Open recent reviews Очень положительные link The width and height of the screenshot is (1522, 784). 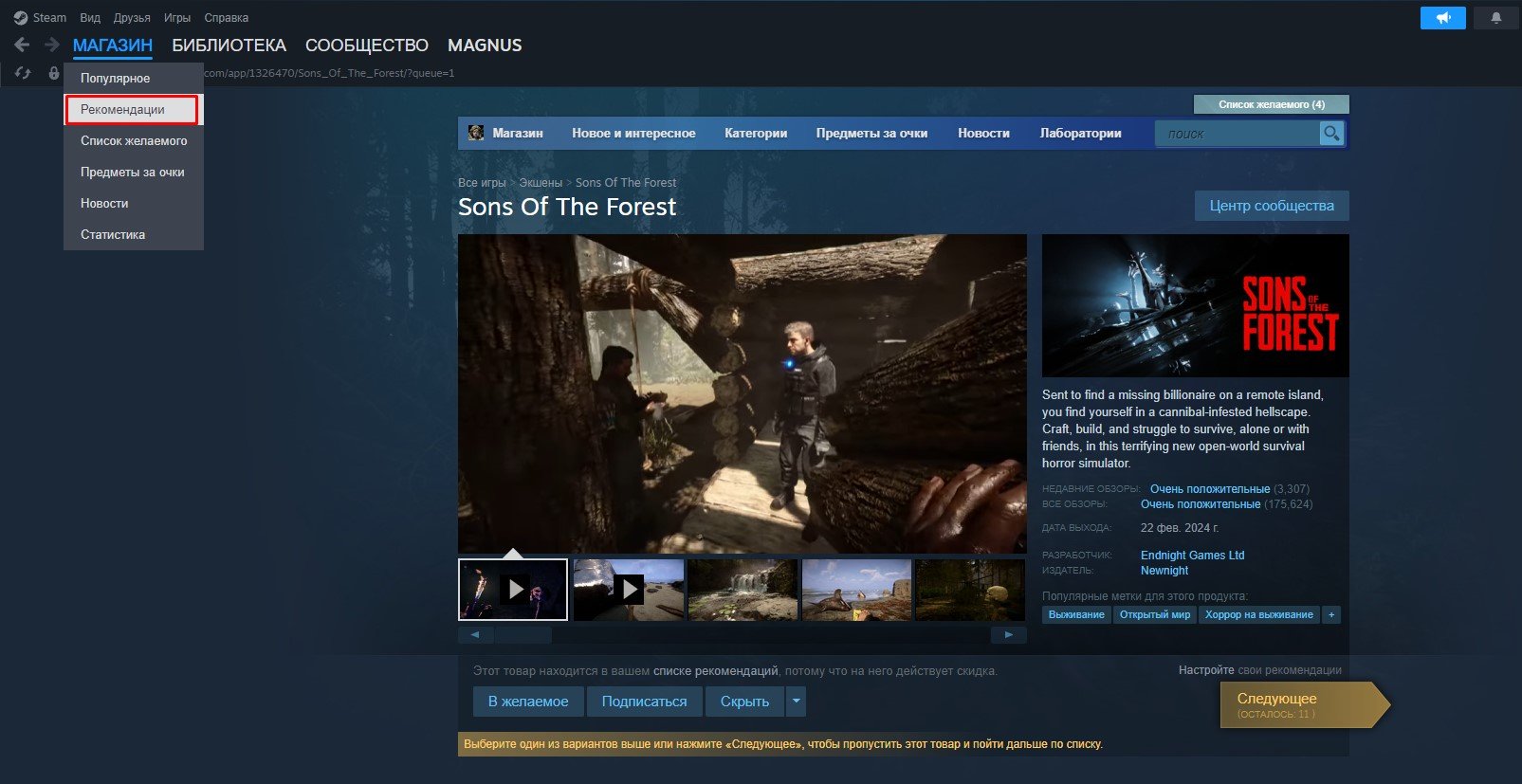(x=1210, y=489)
